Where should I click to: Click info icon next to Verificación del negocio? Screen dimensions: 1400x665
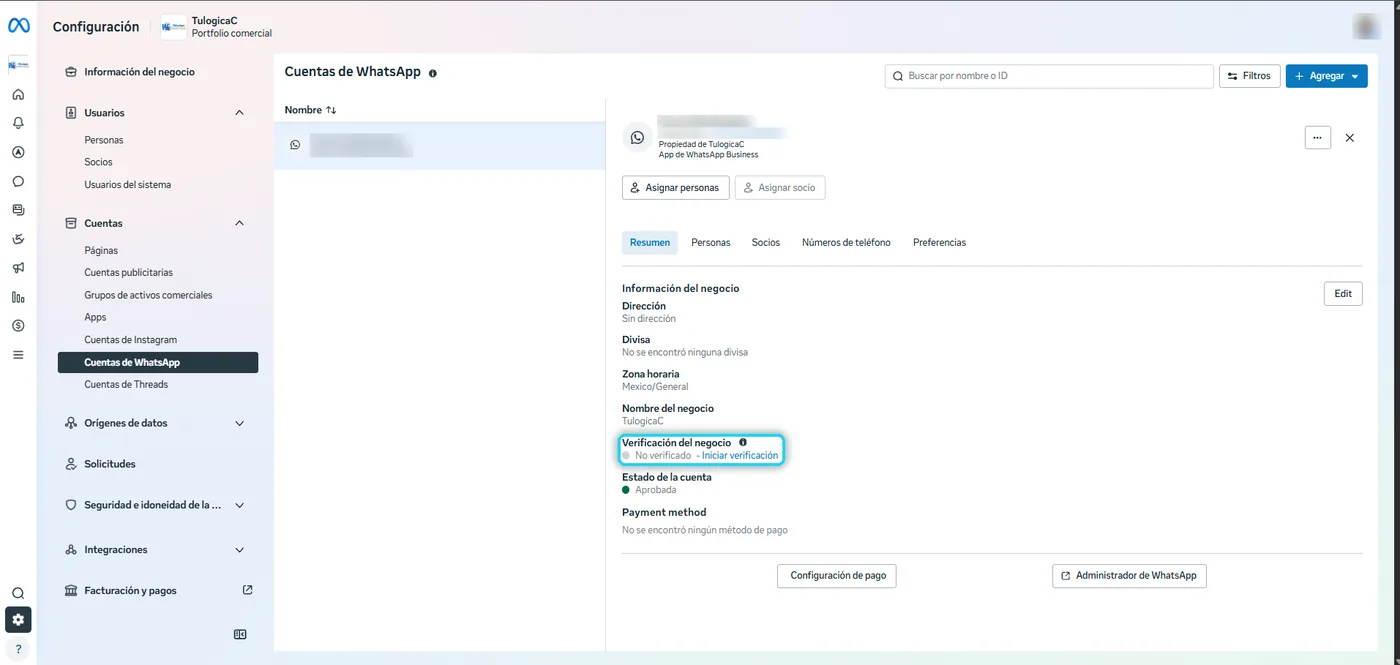click(x=743, y=442)
